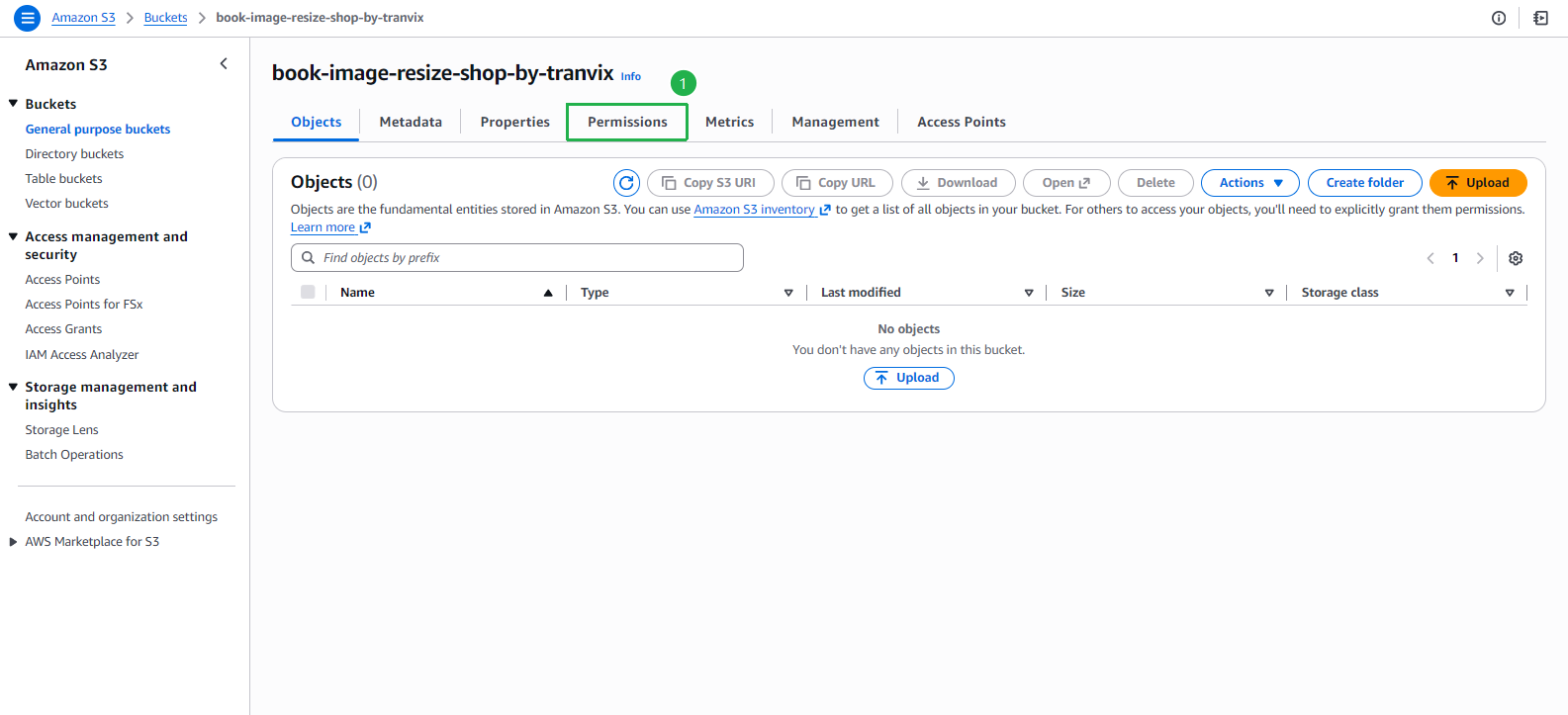Click the Download button
The image size is (1568, 715).
point(959,183)
